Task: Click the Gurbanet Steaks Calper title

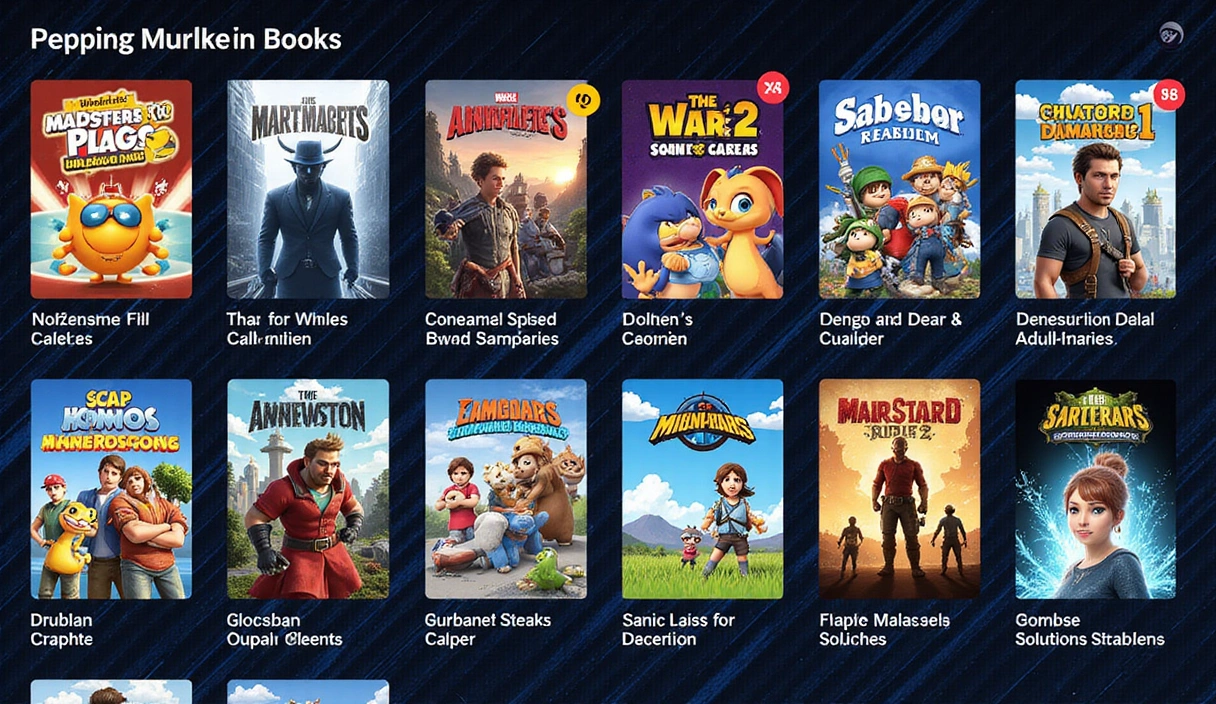Action: [x=488, y=629]
